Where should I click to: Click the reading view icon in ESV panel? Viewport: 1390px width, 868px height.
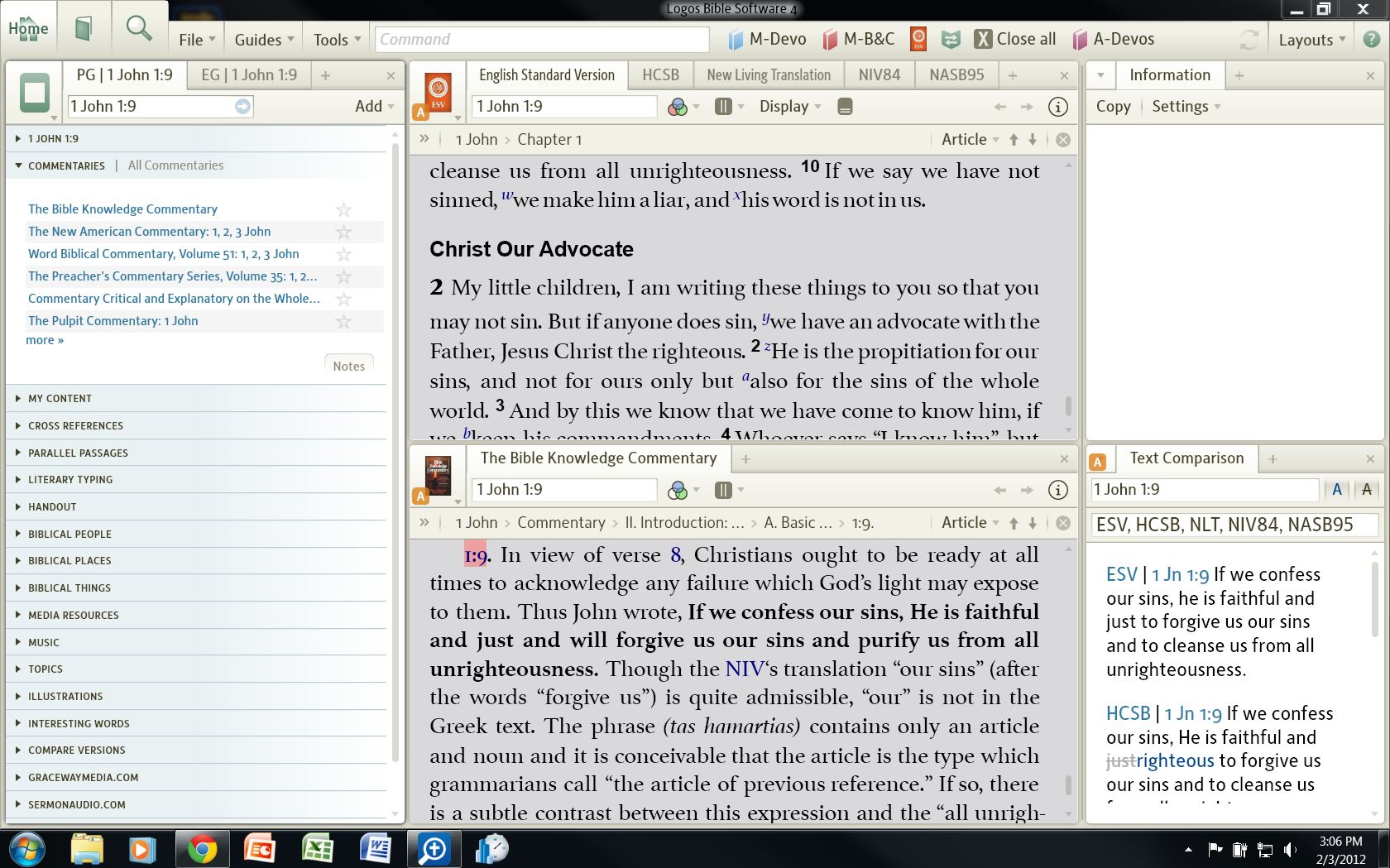[x=845, y=107]
